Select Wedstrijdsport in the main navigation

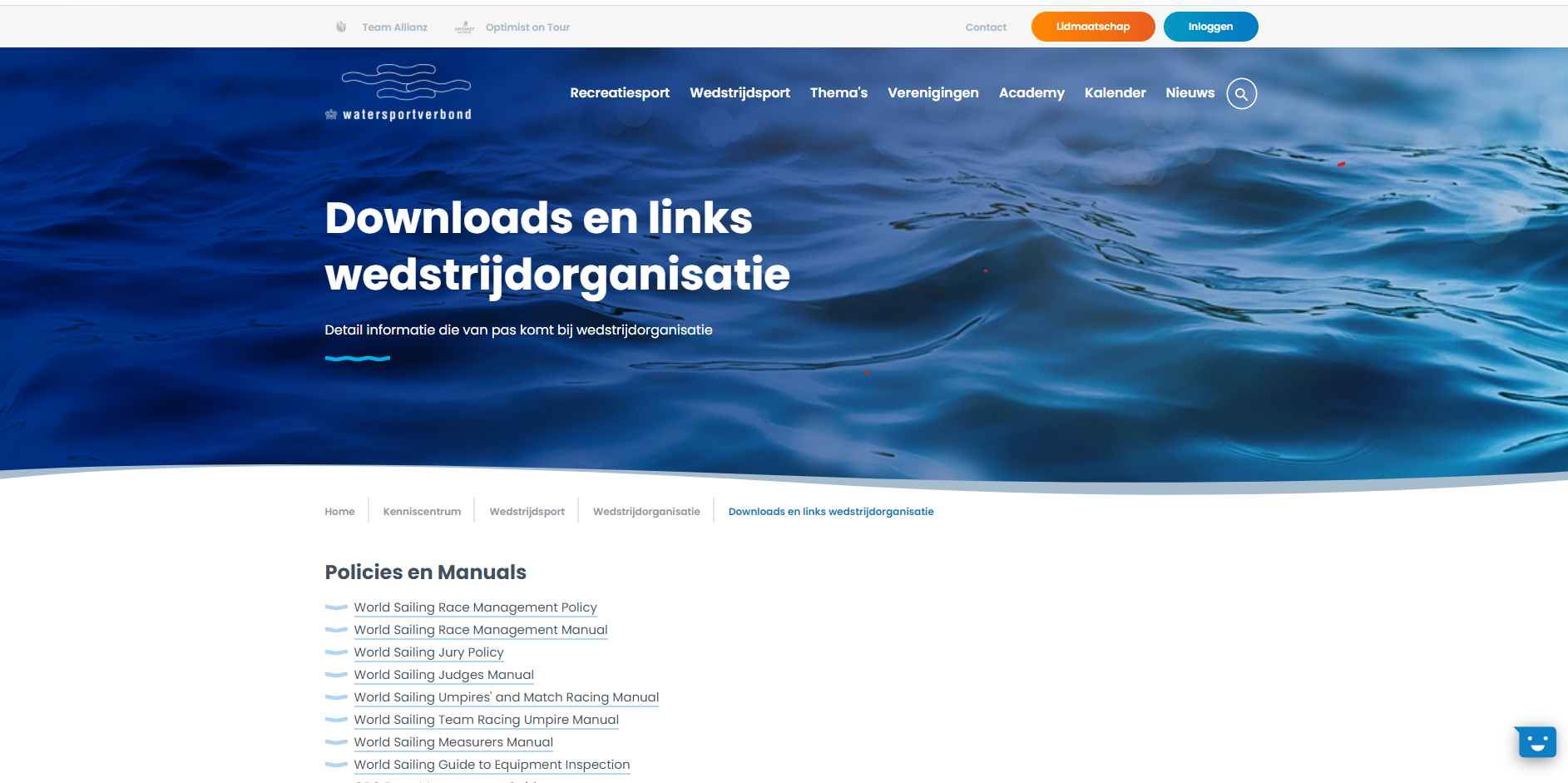739,93
